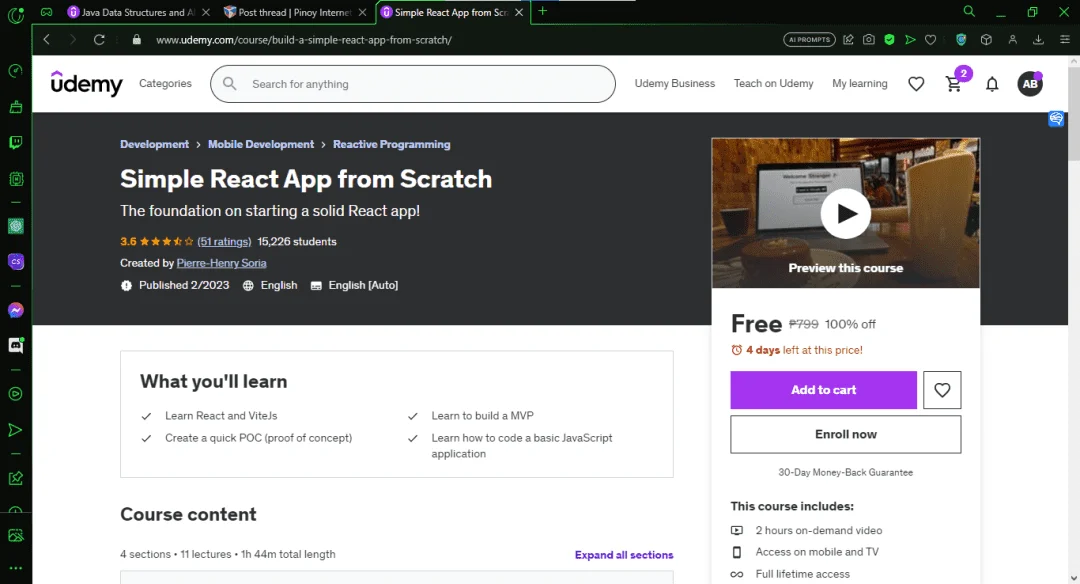Go to Reactive Programming breadcrumb
The width and height of the screenshot is (1080, 584).
391,144
